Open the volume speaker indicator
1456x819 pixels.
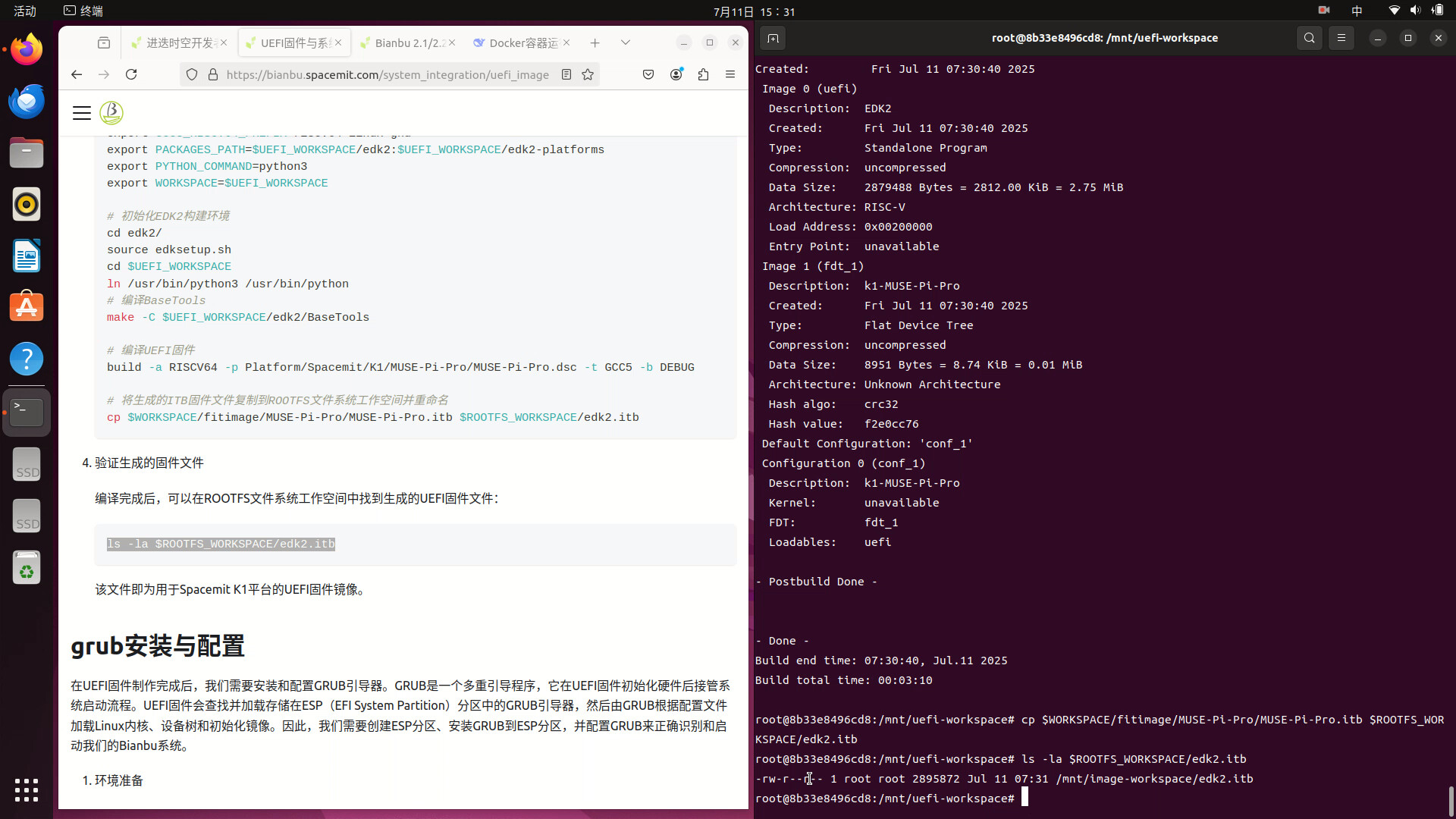pyautogui.click(x=1415, y=11)
